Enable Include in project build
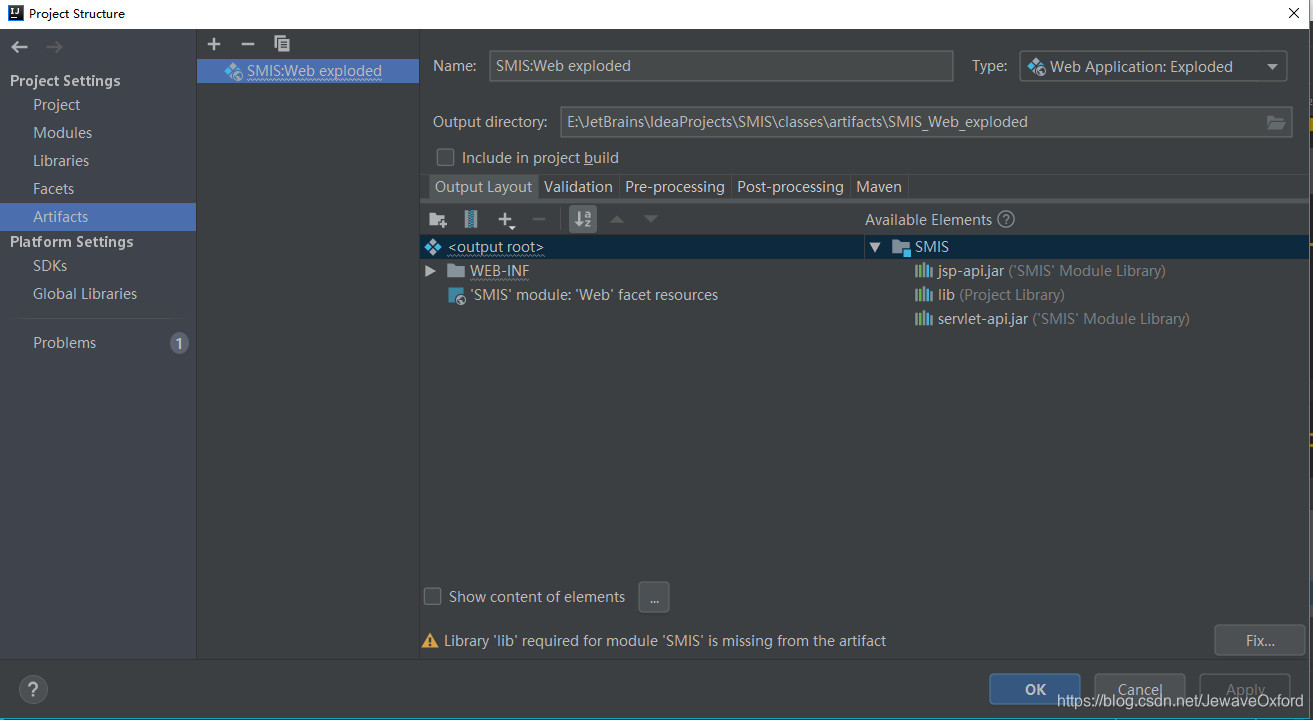Image resolution: width=1313 pixels, height=720 pixels. point(446,158)
